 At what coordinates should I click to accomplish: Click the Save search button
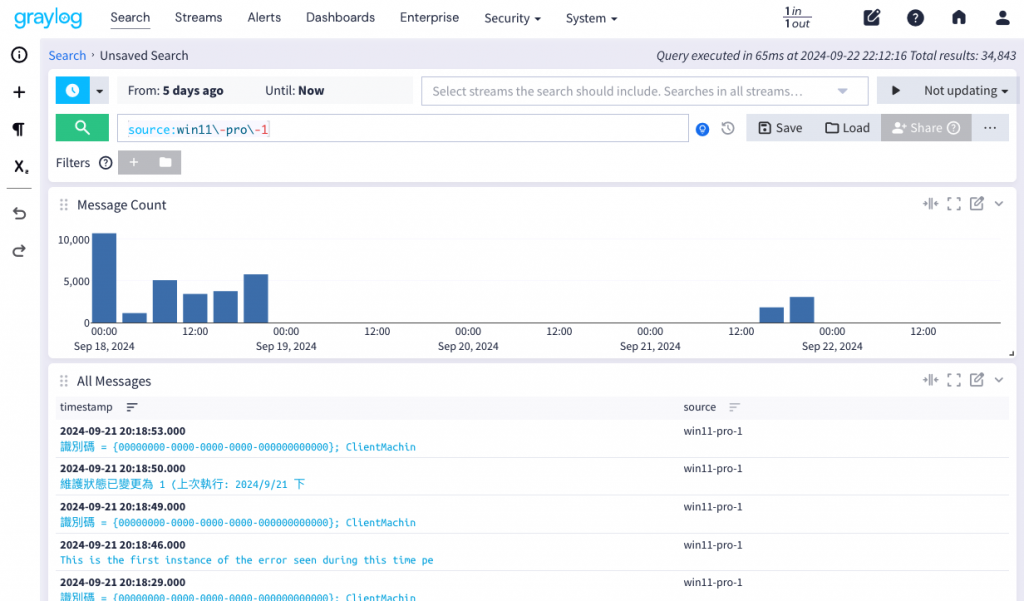(780, 128)
